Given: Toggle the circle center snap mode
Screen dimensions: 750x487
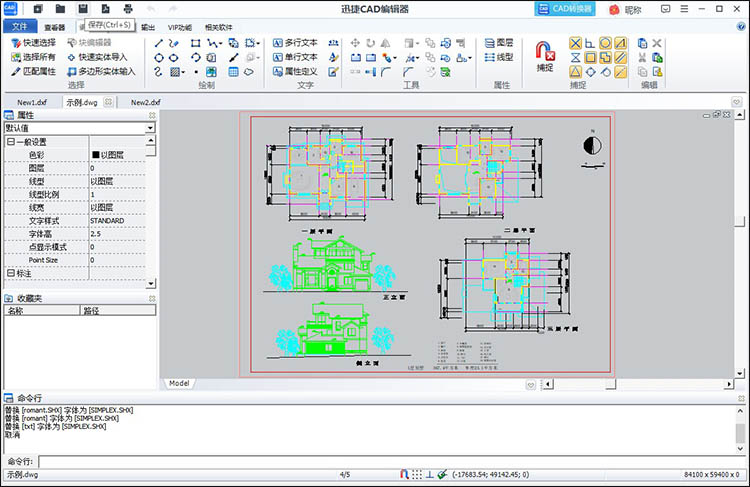Looking at the screenshot, I should [x=605, y=44].
